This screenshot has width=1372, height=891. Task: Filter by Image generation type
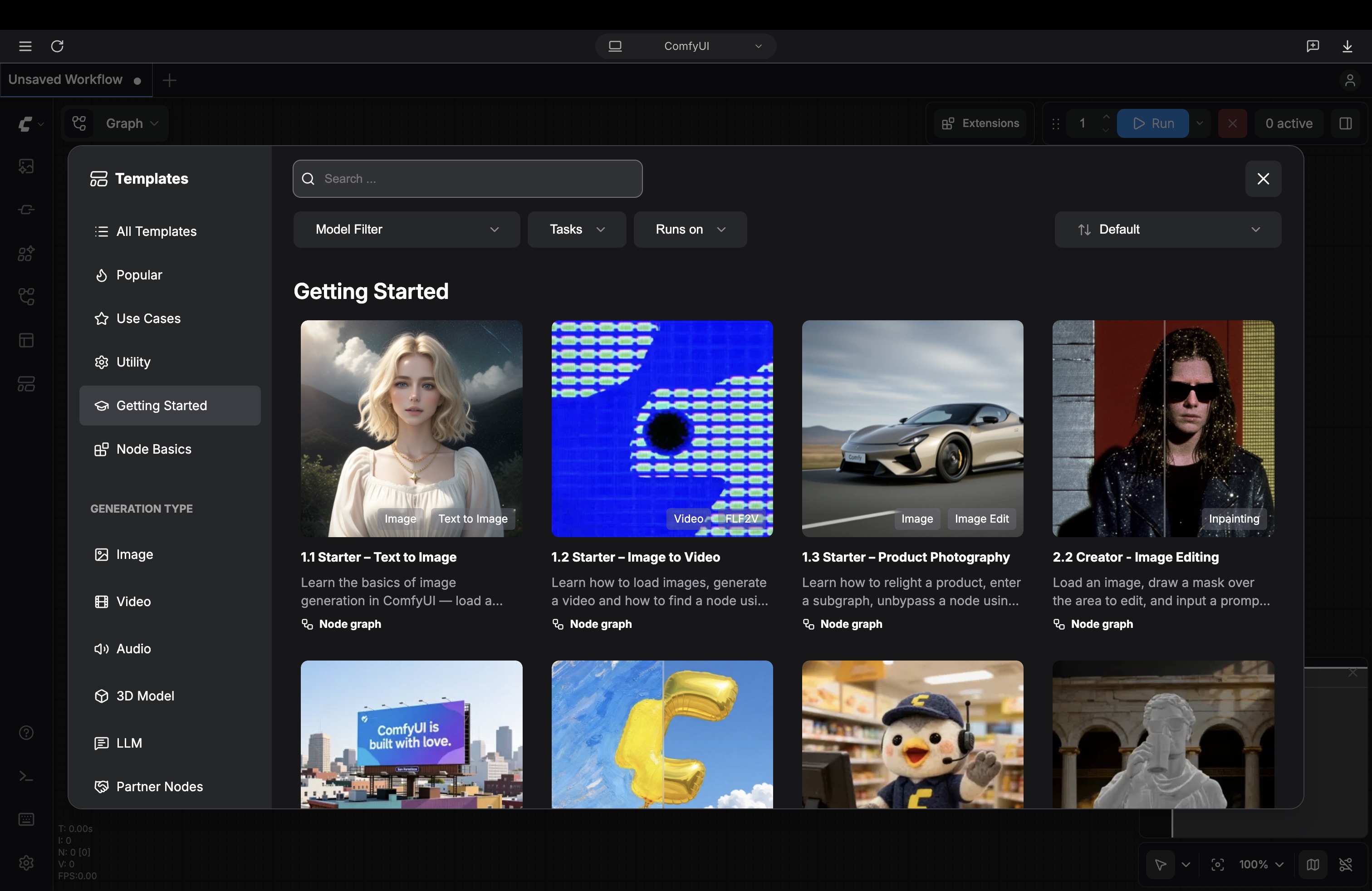point(170,554)
